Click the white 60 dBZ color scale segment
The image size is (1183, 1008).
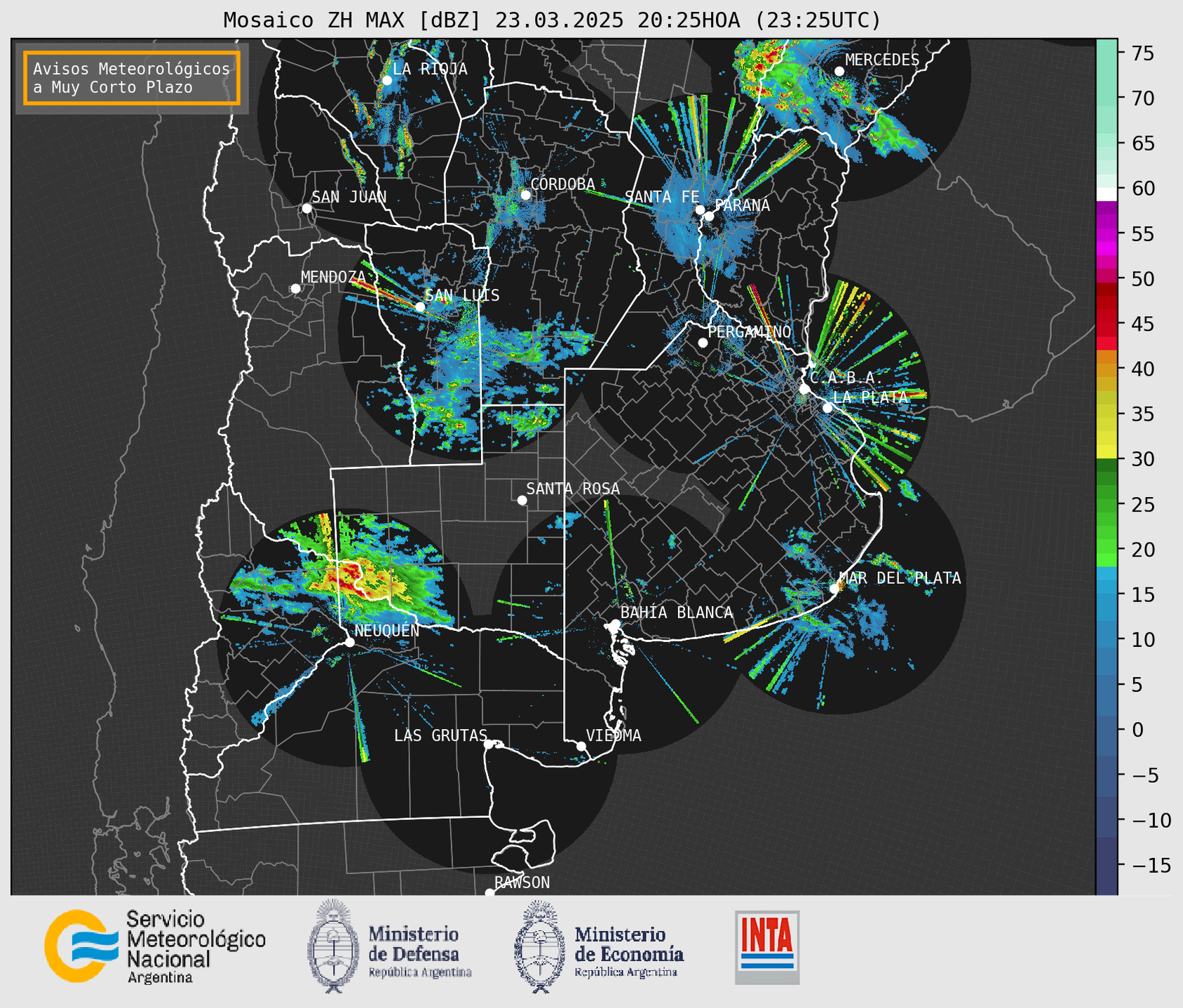pos(1107,193)
